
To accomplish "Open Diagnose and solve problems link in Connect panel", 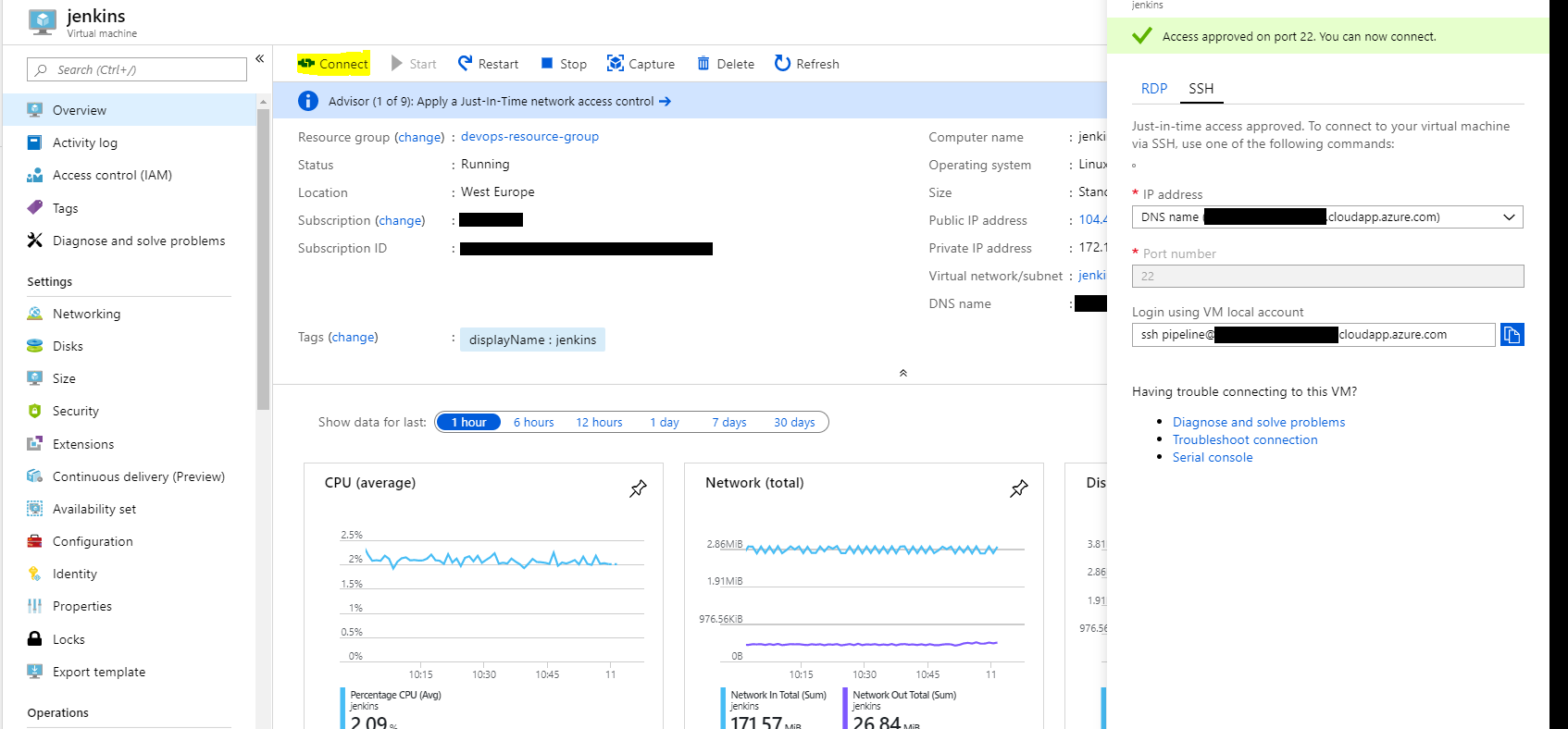I will pyautogui.click(x=1259, y=422).
